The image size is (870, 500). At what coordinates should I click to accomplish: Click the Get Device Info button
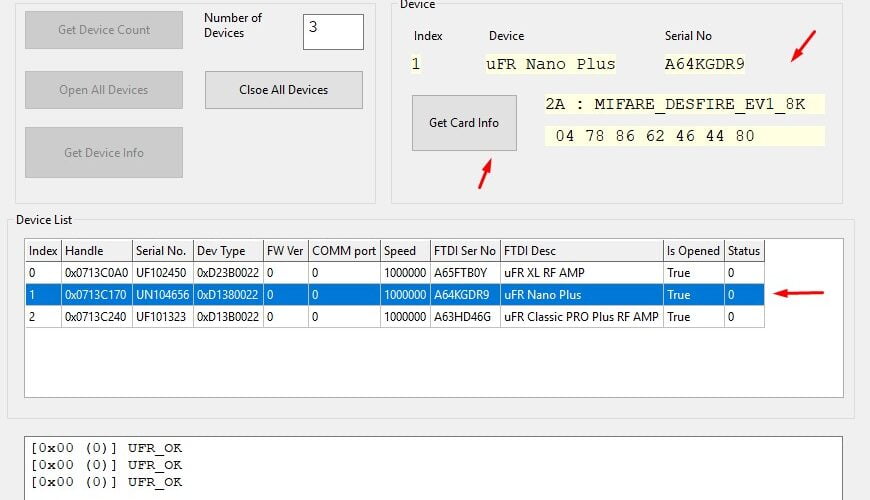pyautogui.click(x=104, y=153)
